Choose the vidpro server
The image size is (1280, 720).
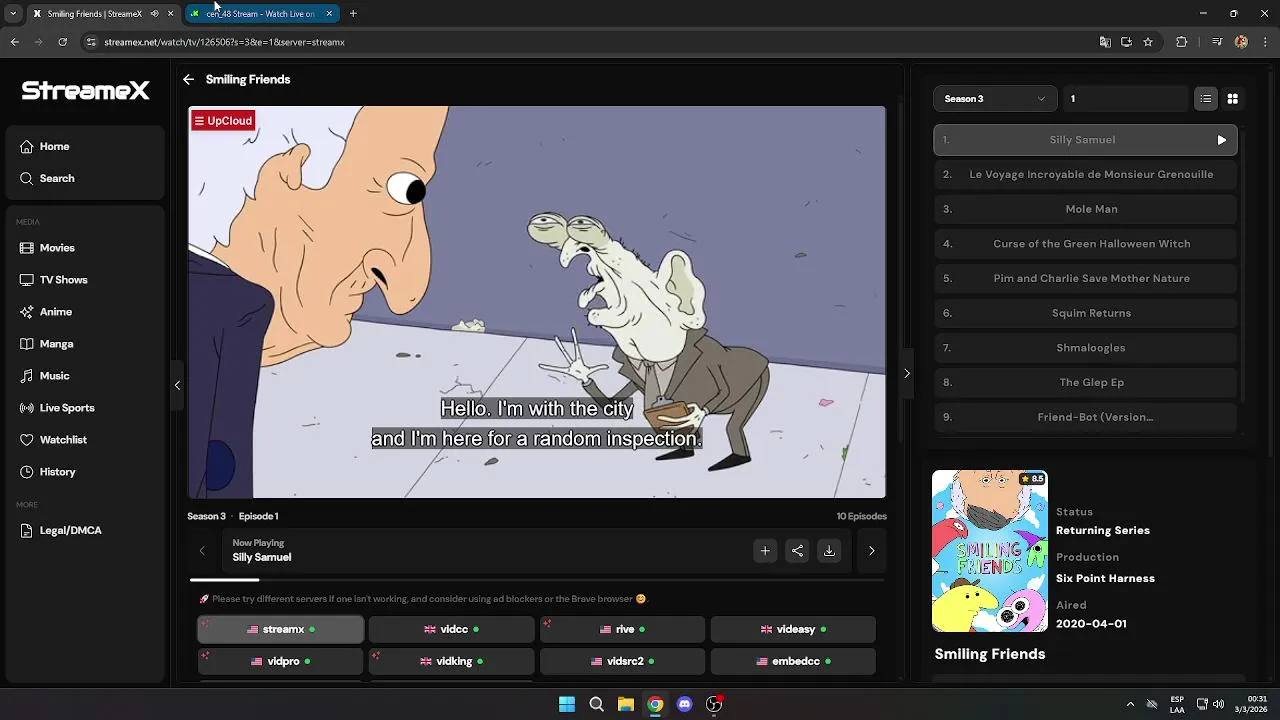[280, 662]
